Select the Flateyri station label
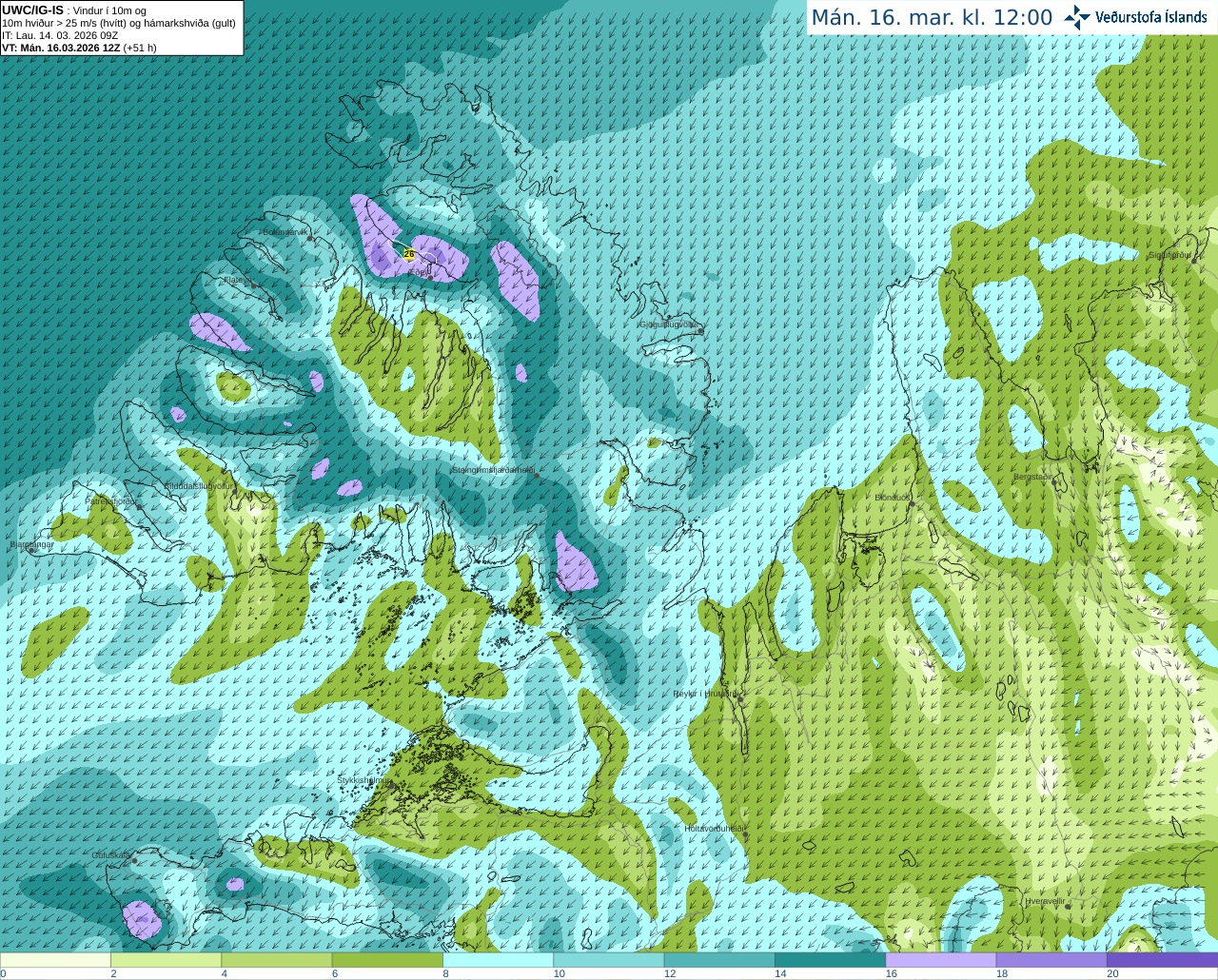This screenshot has width=1218, height=980. pyautogui.click(x=236, y=280)
